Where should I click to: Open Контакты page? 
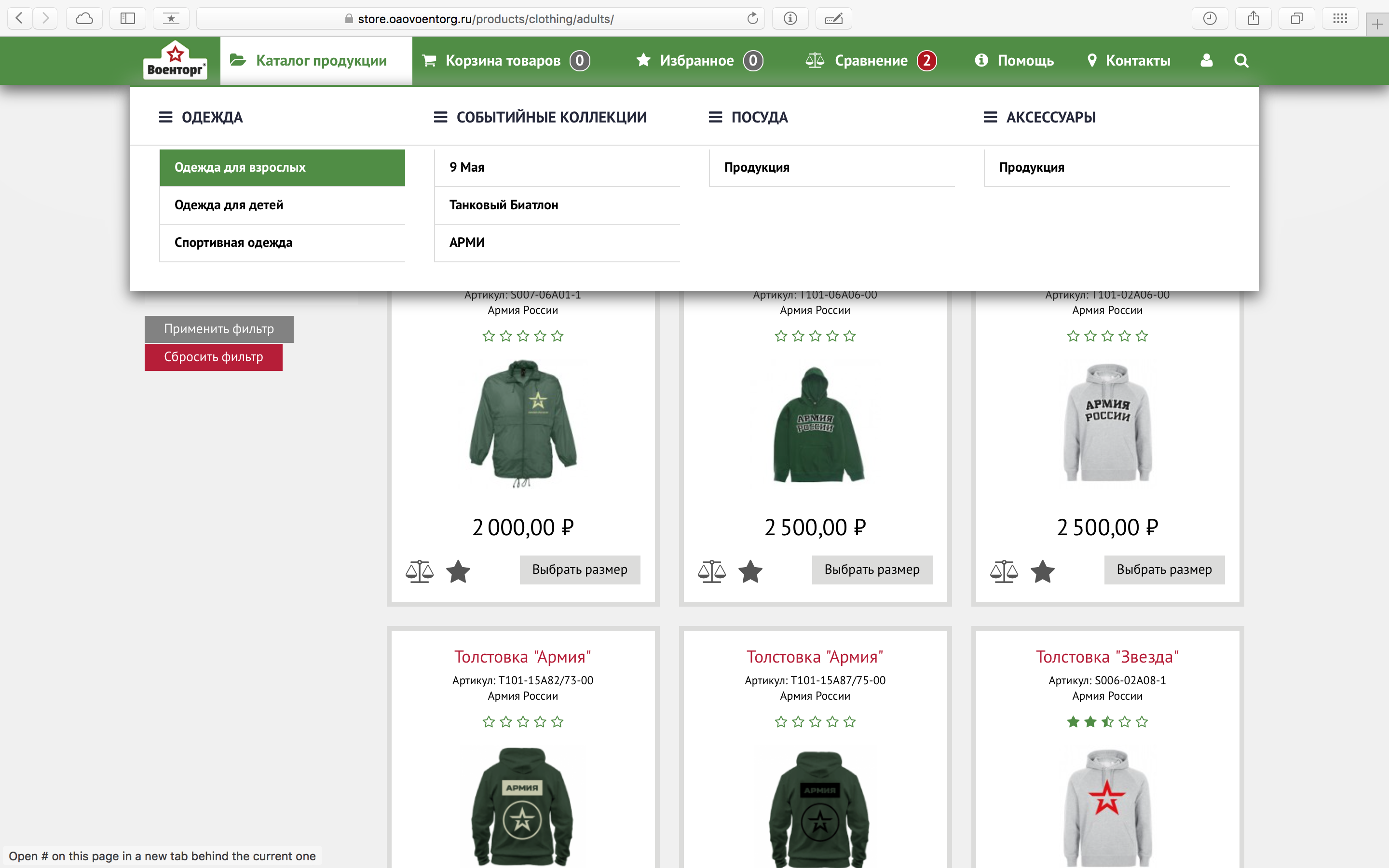click(x=1129, y=60)
